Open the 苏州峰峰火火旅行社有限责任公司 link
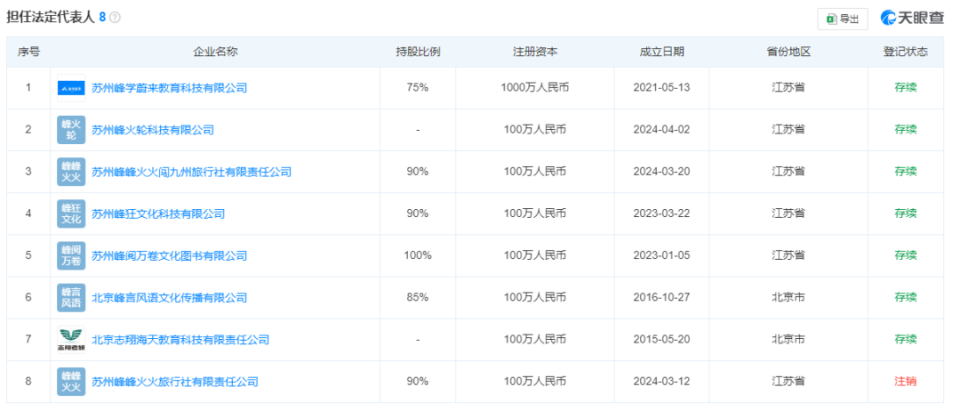Viewport: 960px width, 411px height. tap(175, 382)
